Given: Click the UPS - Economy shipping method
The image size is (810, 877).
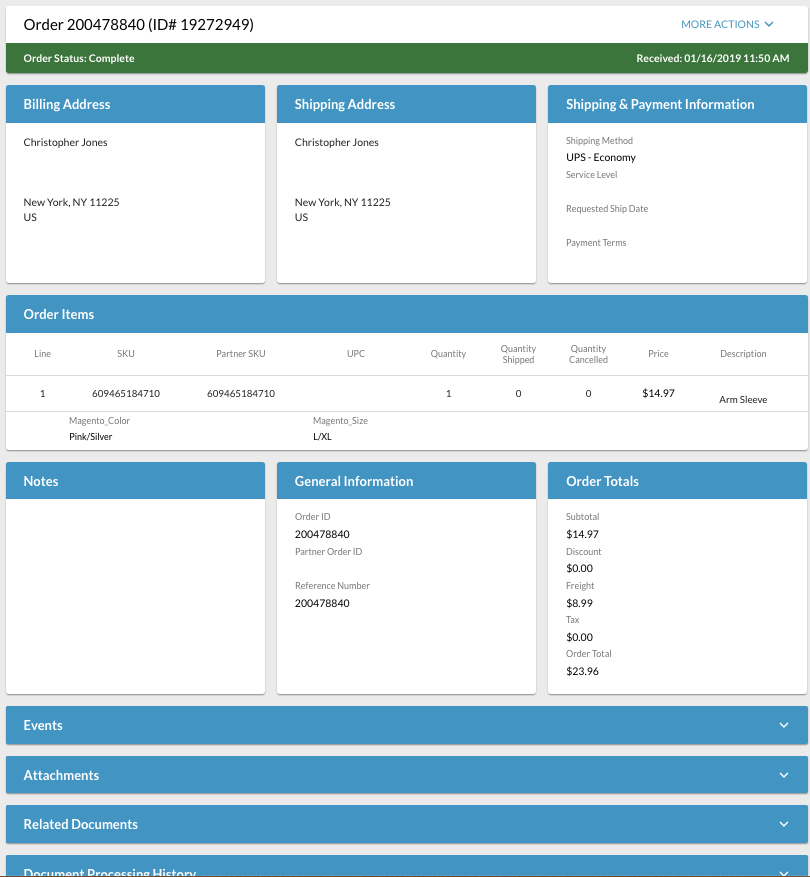Looking at the screenshot, I should pos(601,158).
